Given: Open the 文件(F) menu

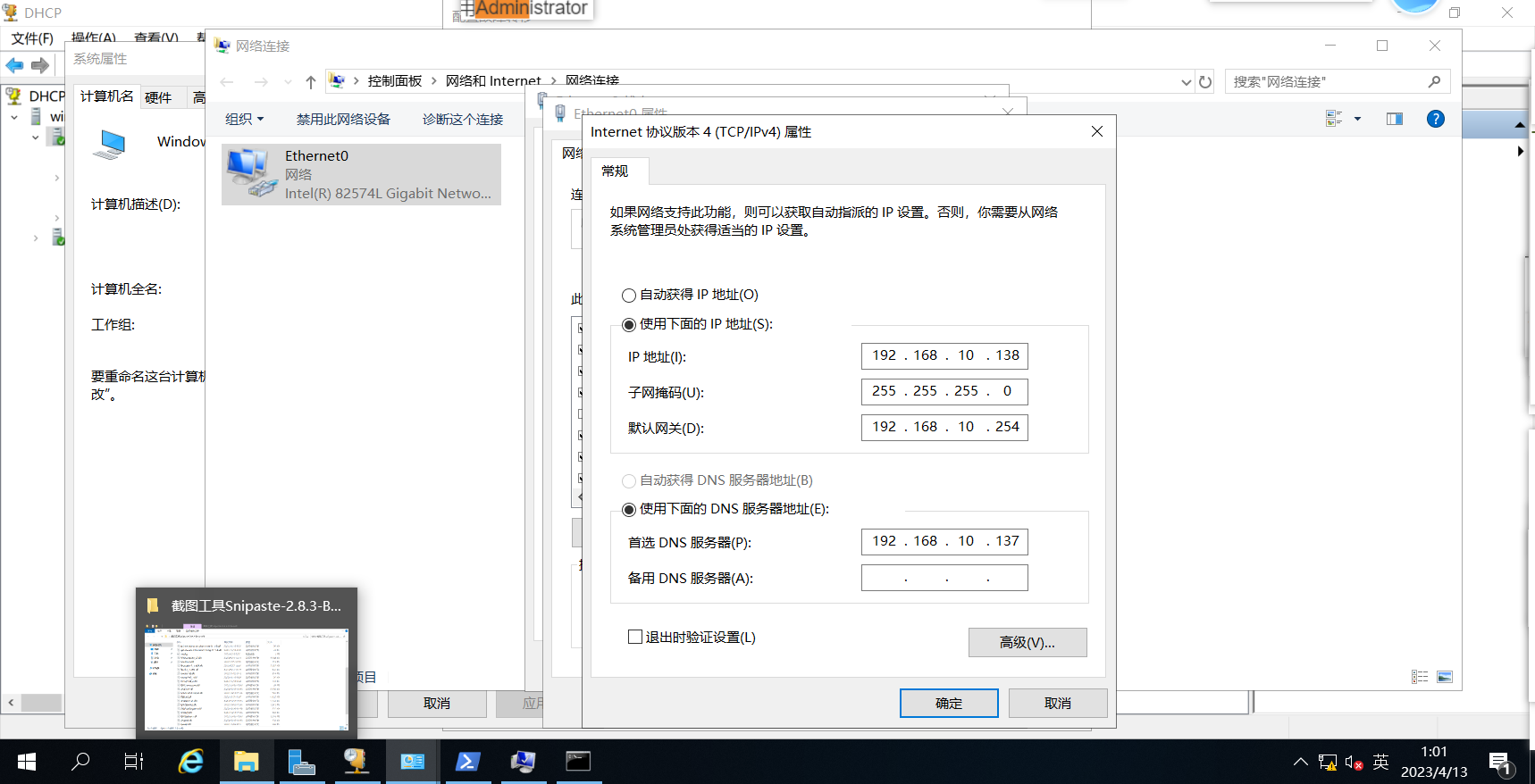Looking at the screenshot, I should tap(32, 38).
